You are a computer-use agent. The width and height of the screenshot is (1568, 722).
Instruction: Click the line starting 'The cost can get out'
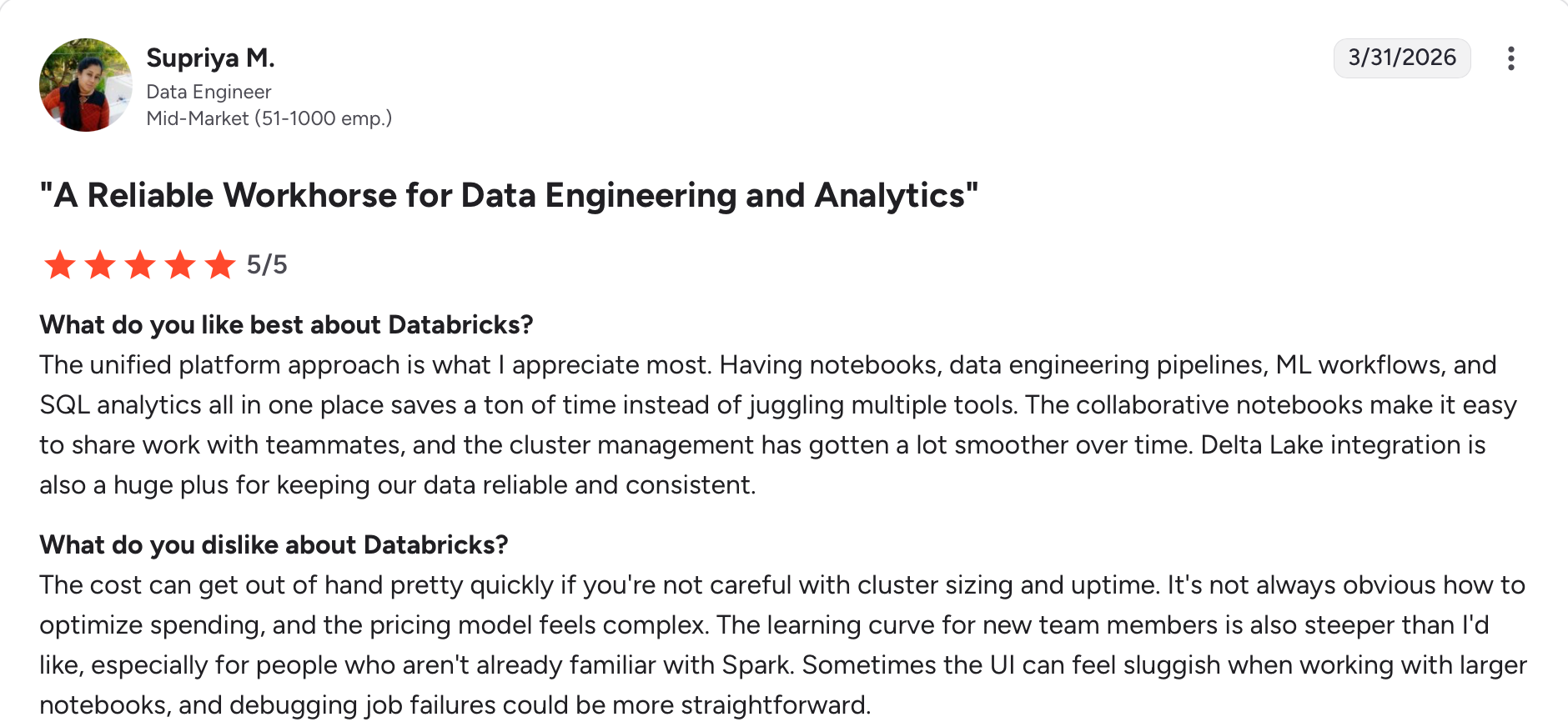[x=781, y=585]
